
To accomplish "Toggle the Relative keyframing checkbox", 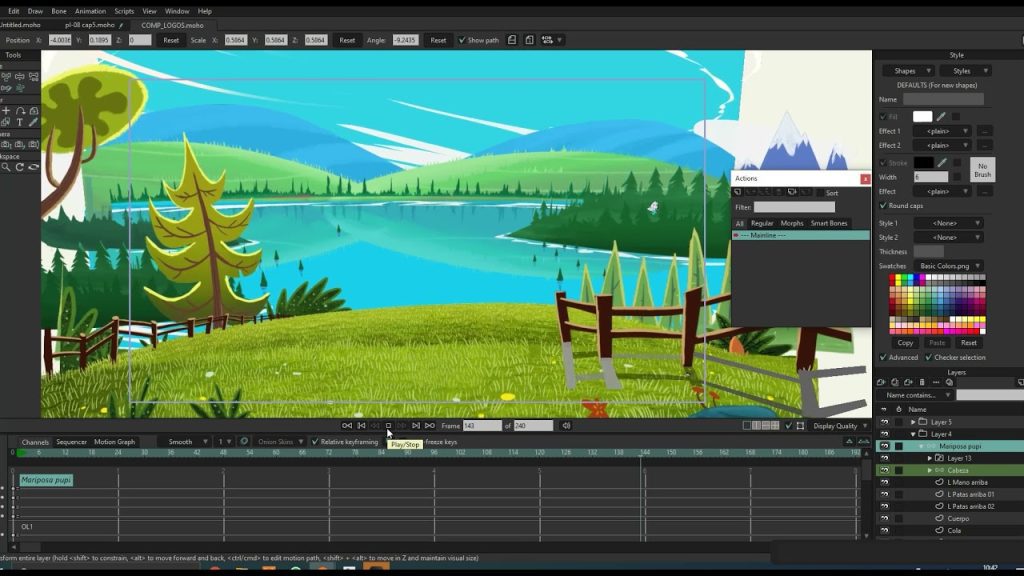I will (315, 442).
